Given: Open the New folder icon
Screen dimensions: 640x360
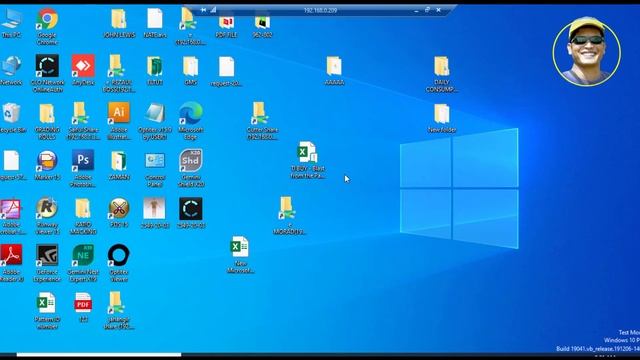Looking at the screenshot, I should 442,113.
